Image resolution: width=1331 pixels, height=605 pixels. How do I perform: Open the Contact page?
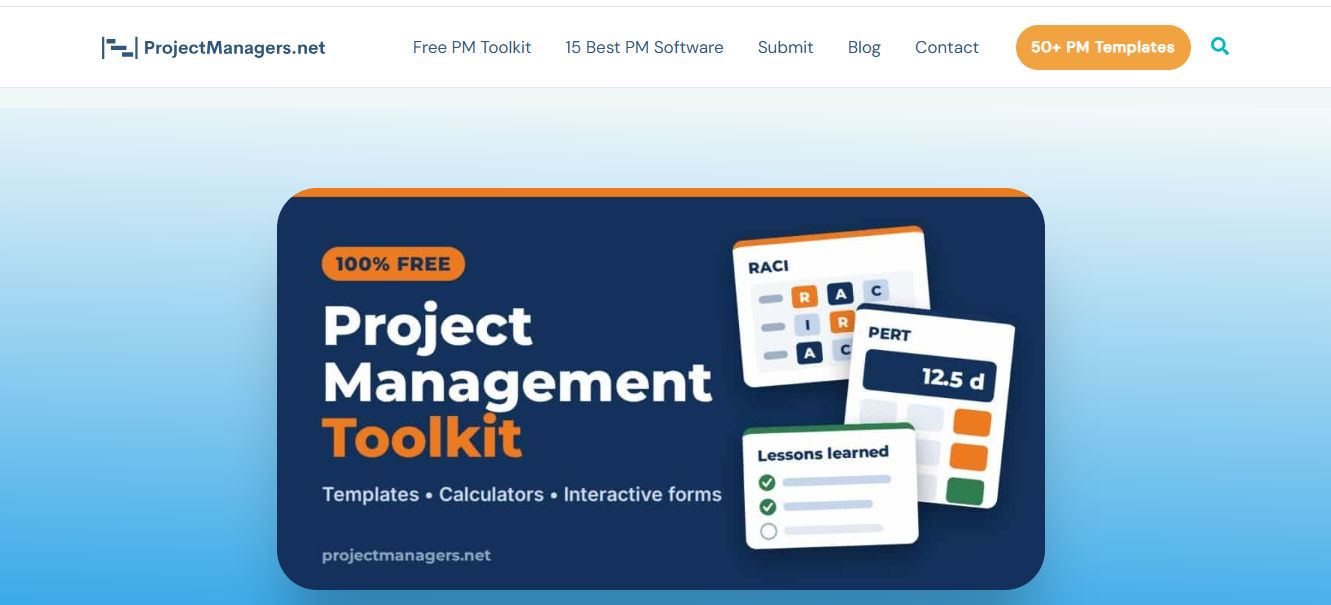pos(947,47)
